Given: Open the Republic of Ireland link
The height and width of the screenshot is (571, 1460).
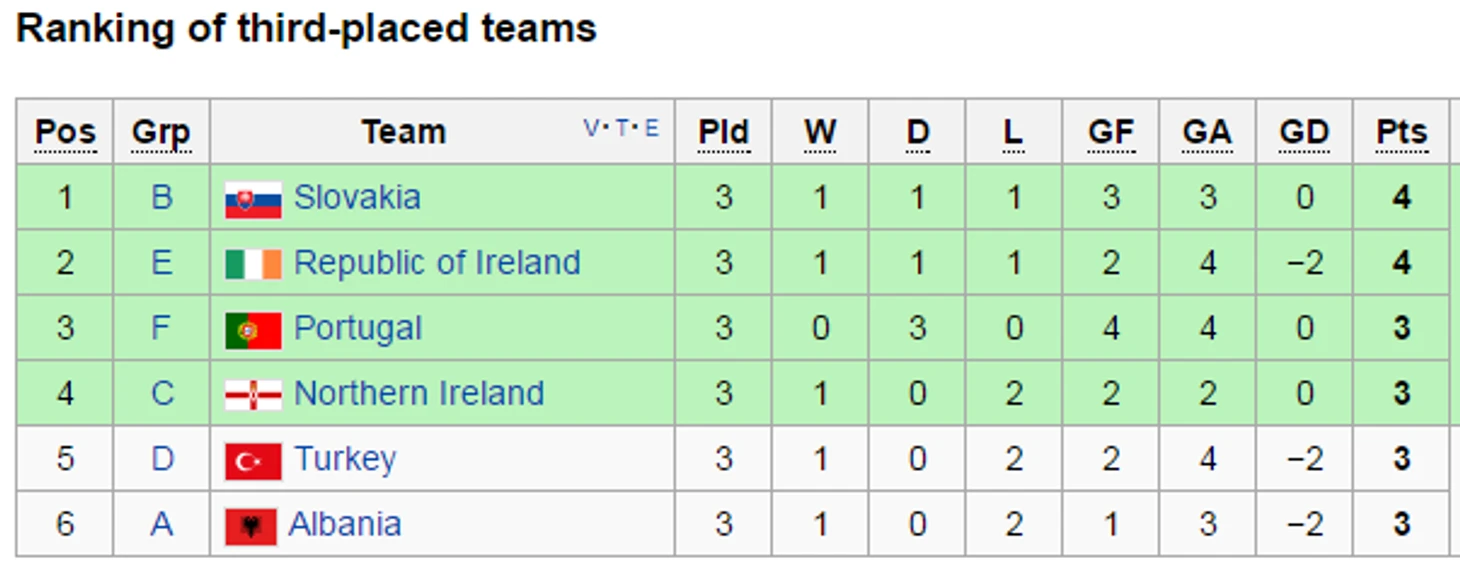Looking at the screenshot, I should [x=437, y=263].
